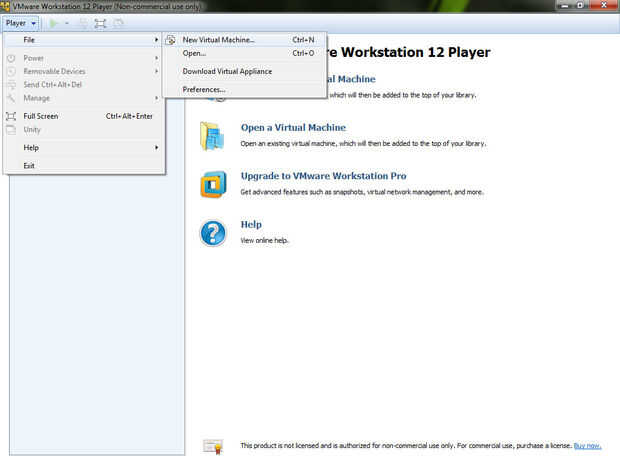This screenshot has width=620, height=465.
Task: Click Upgrade to VMware Workstation Pro link
Action: [323, 176]
